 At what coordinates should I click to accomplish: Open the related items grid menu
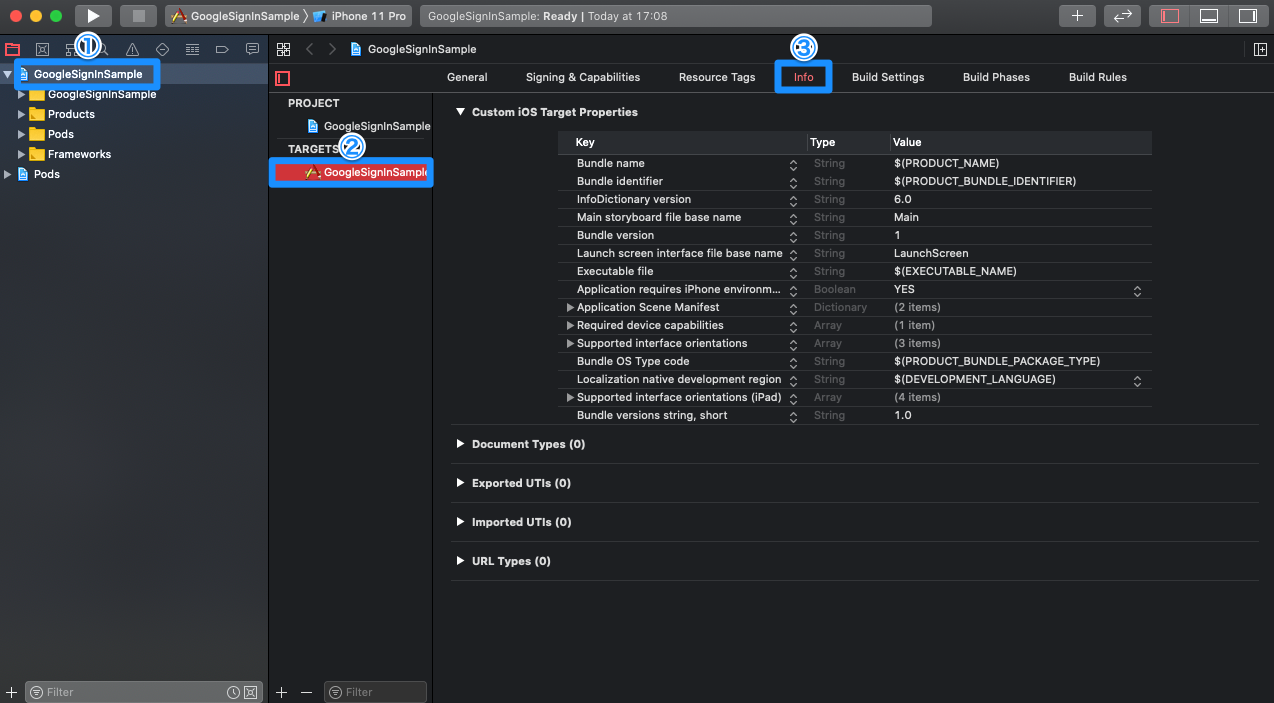[x=284, y=49]
